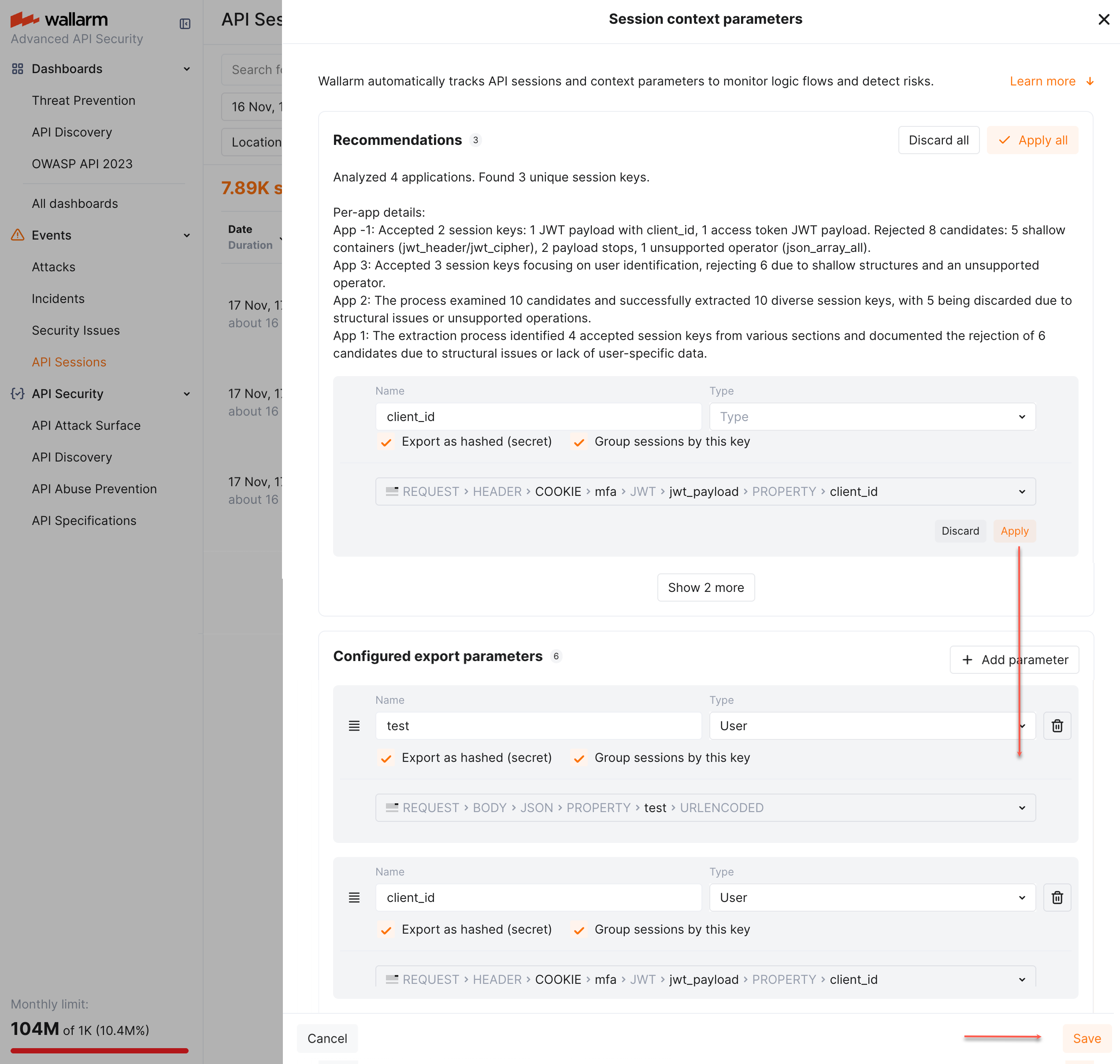Click the Events warning triangle icon
This screenshot has width=1120, height=1064.
(18, 235)
